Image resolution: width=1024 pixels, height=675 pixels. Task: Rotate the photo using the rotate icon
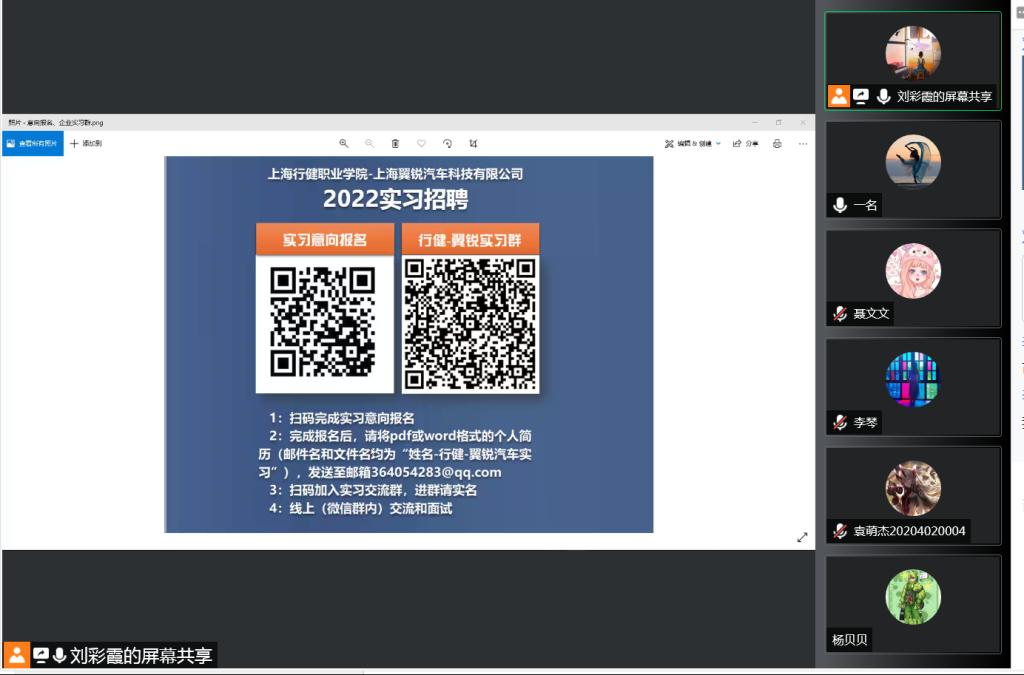pyautogui.click(x=447, y=144)
